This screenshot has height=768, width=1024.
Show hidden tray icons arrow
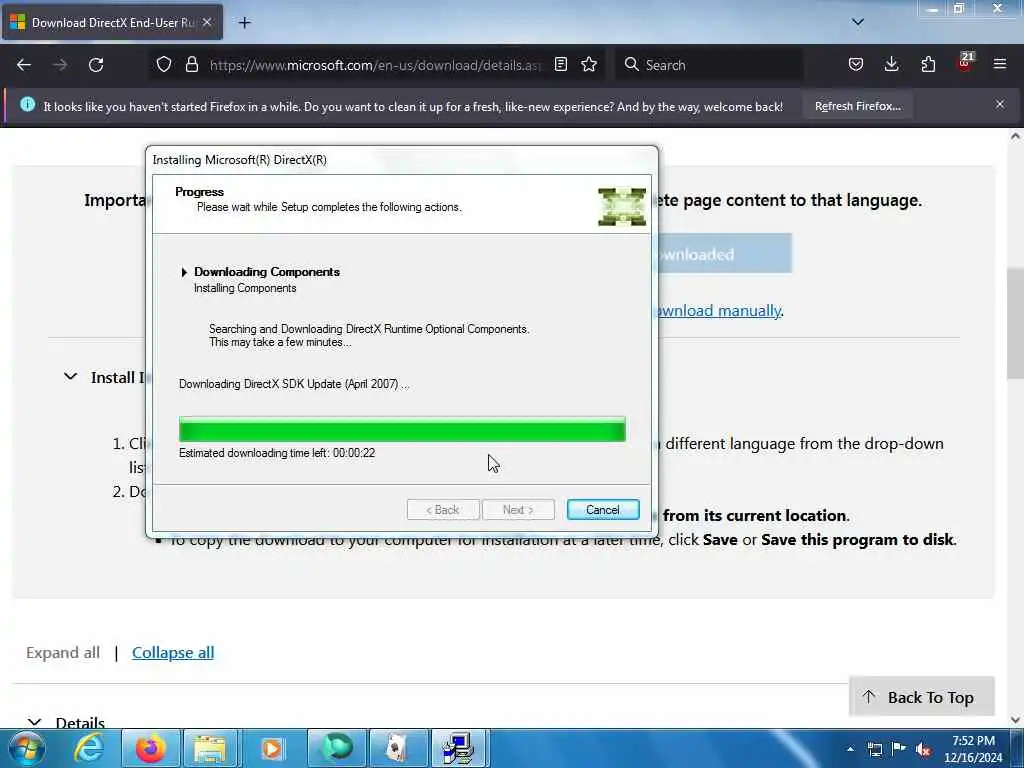(850, 749)
